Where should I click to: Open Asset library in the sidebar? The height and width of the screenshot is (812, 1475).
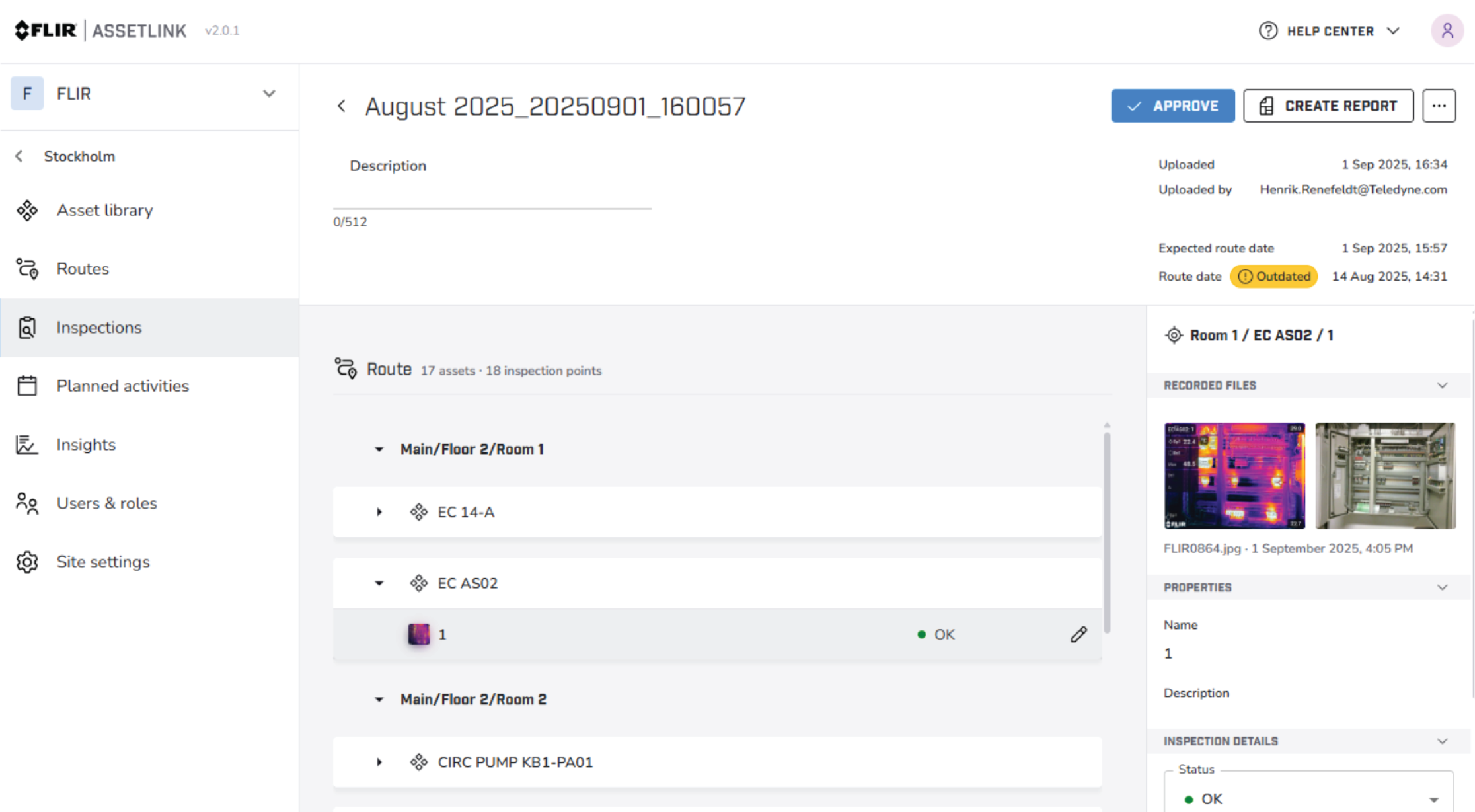pyautogui.click(x=105, y=210)
